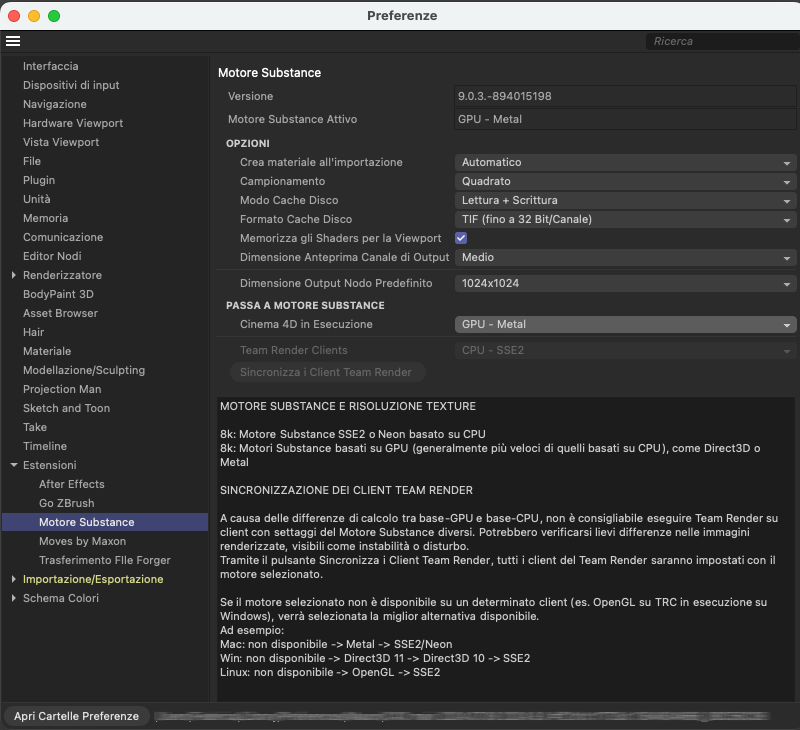The height and width of the screenshot is (730, 800).
Task: Select Go ZBrush in sidebar
Action: [x=67, y=503]
